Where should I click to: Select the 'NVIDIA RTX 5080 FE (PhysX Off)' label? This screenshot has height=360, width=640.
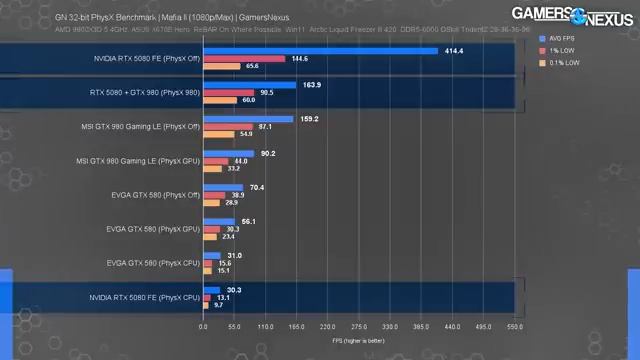(x=147, y=59)
